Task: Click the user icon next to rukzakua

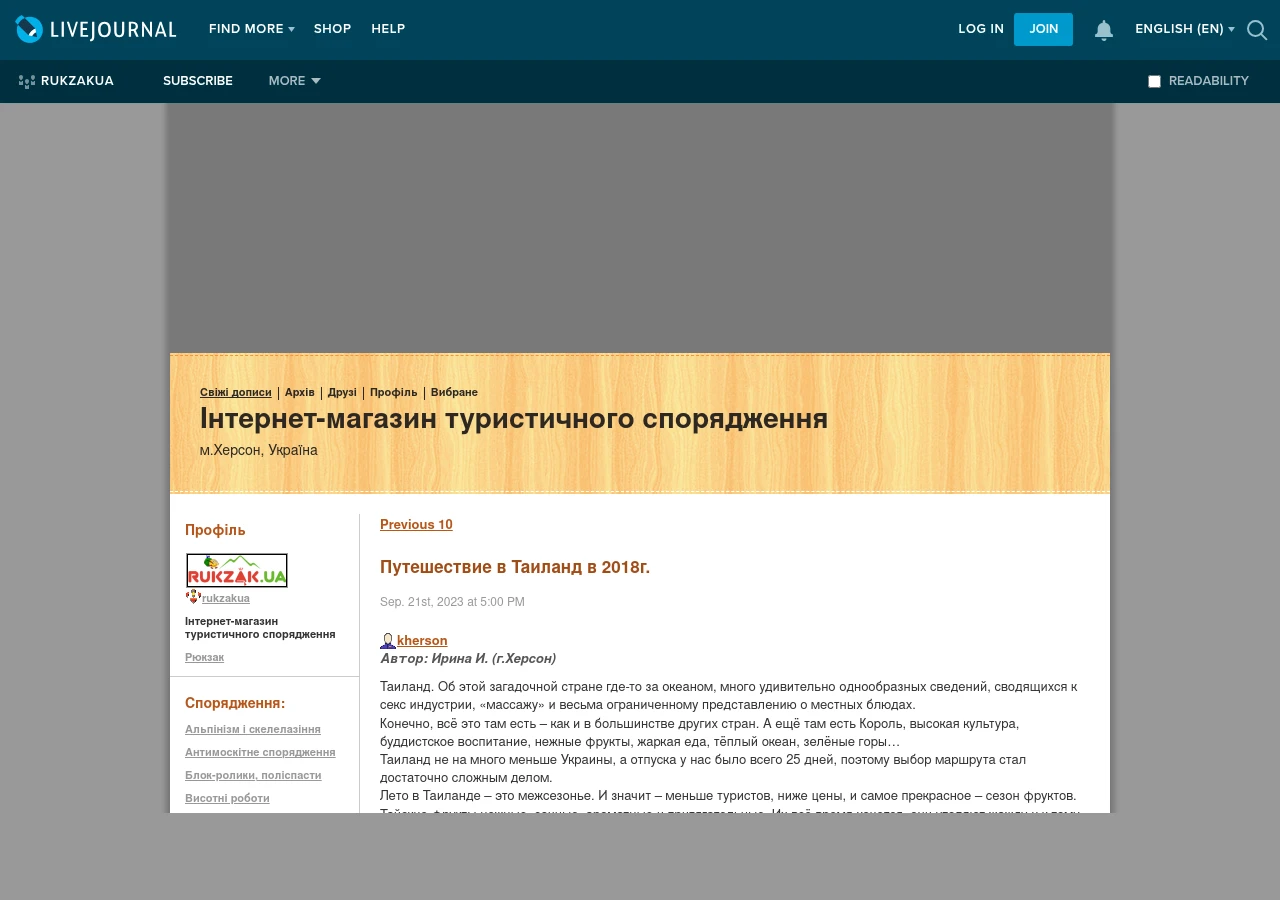Action: pos(193,597)
